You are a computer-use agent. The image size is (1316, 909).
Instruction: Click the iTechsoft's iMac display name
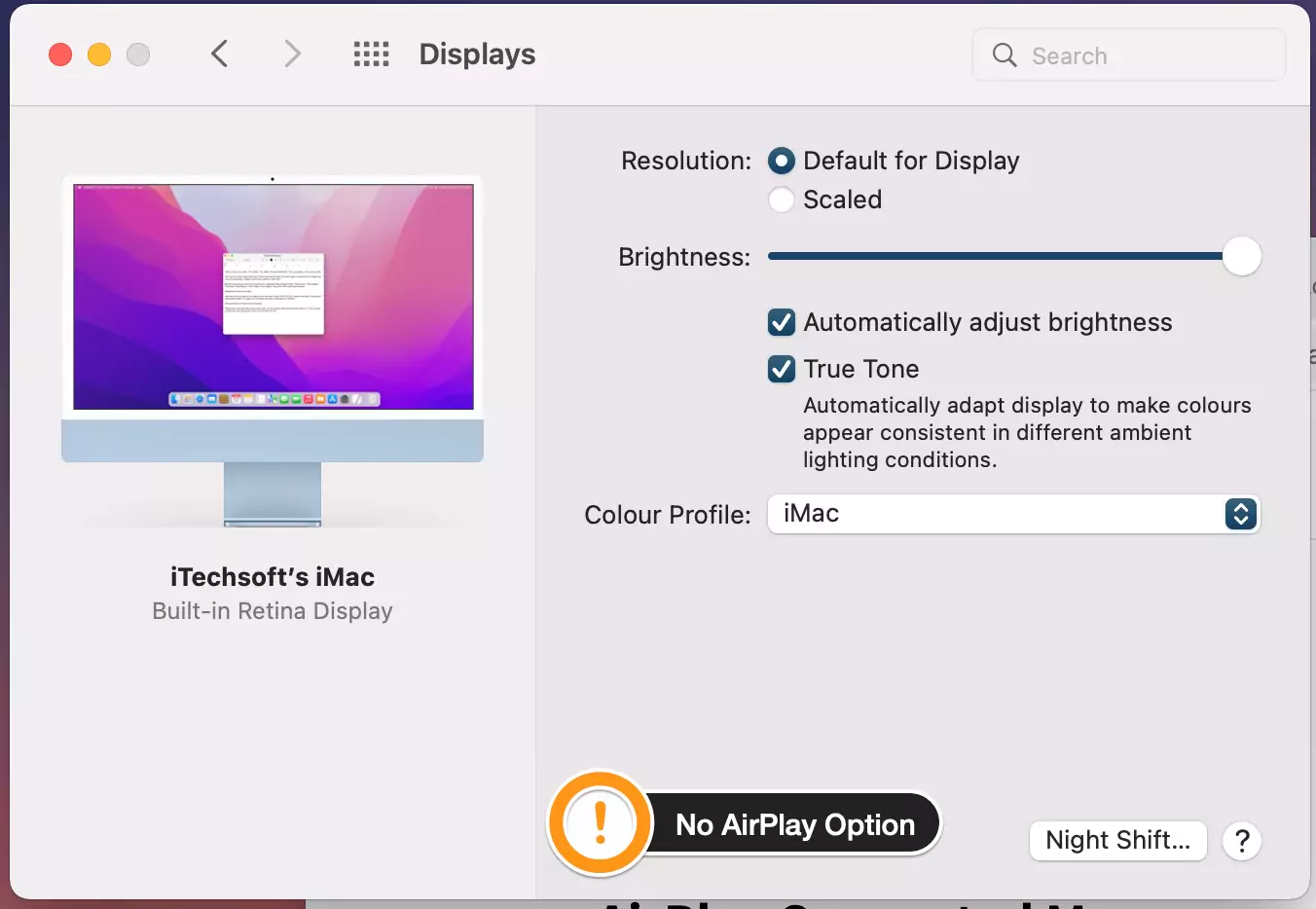(x=273, y=577)
